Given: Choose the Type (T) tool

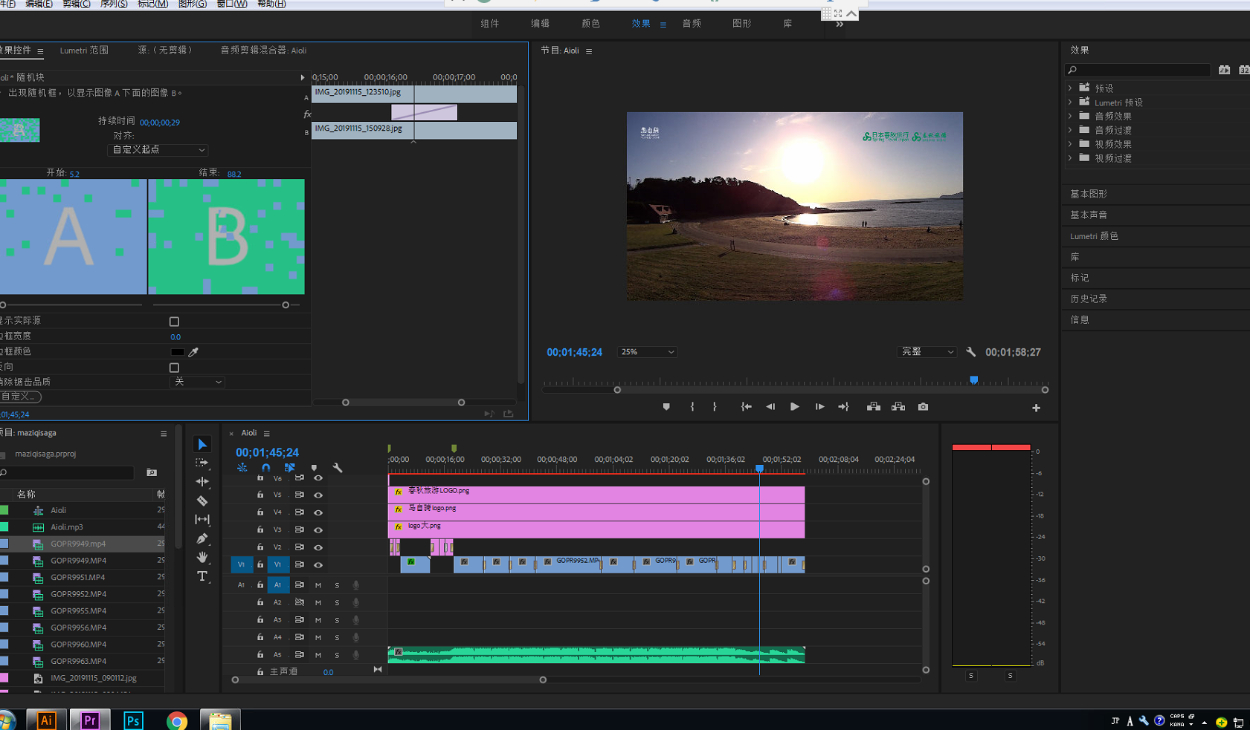Looking at the screenshot, I should coord(202,576).
